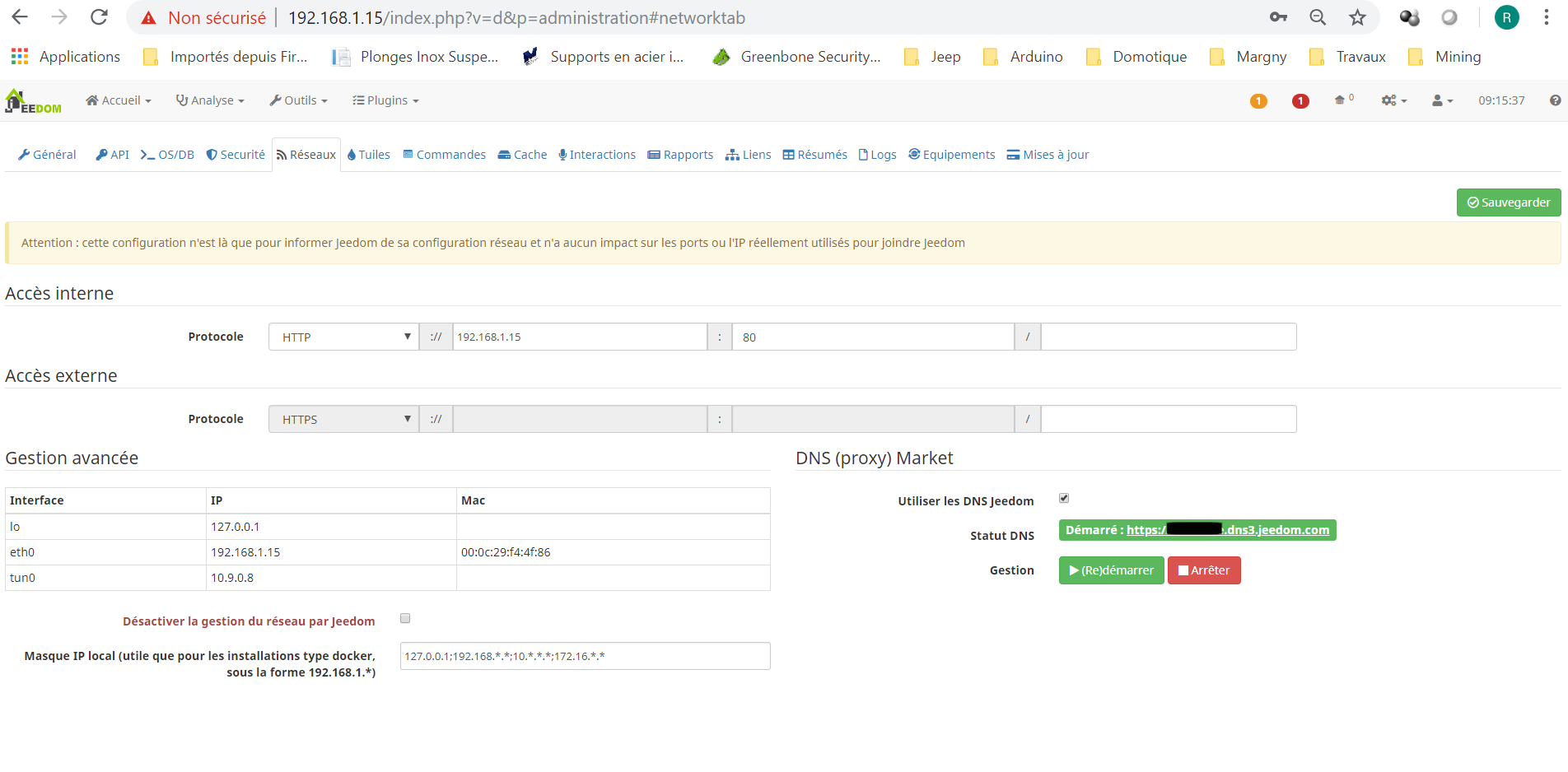1568x772 pixels.
Task: Open the Mining bookmarks folder
Action: [x=1444, y=57]
